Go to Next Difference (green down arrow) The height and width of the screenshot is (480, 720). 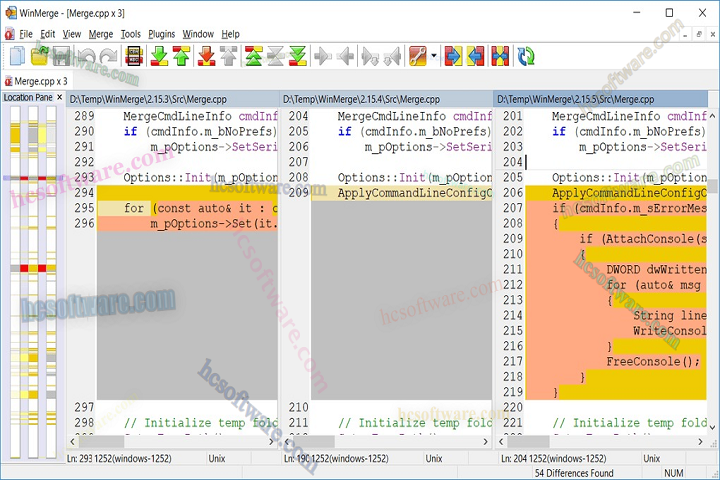(x=159, y=56)
